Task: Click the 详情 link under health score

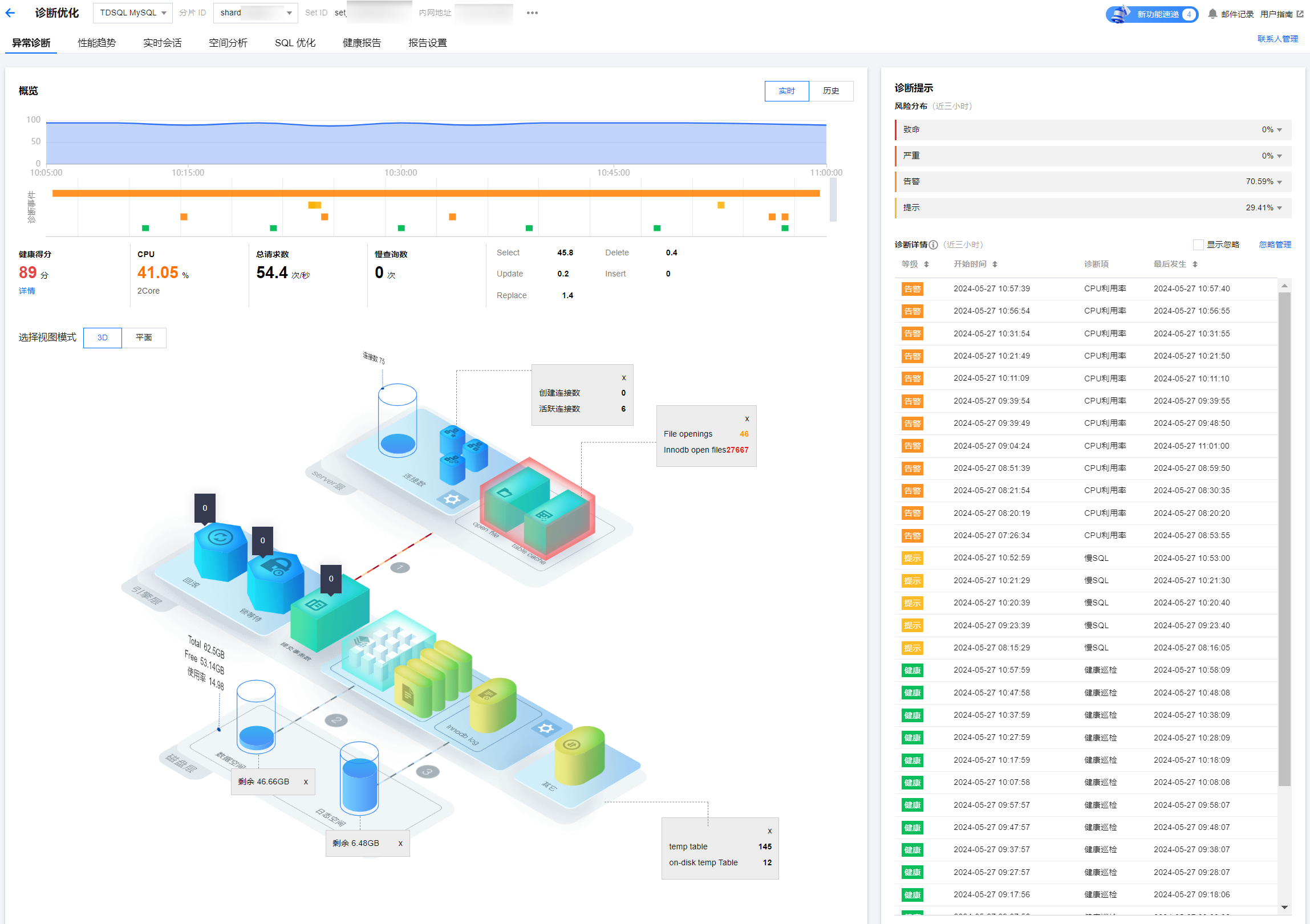Action: (27, 291)
